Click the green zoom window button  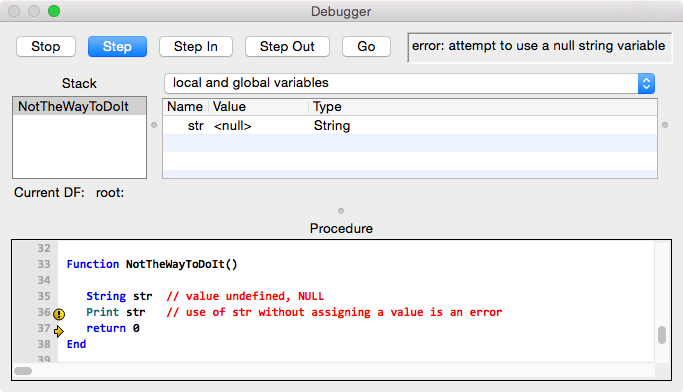pyautogui.click(x=54, y=11)
